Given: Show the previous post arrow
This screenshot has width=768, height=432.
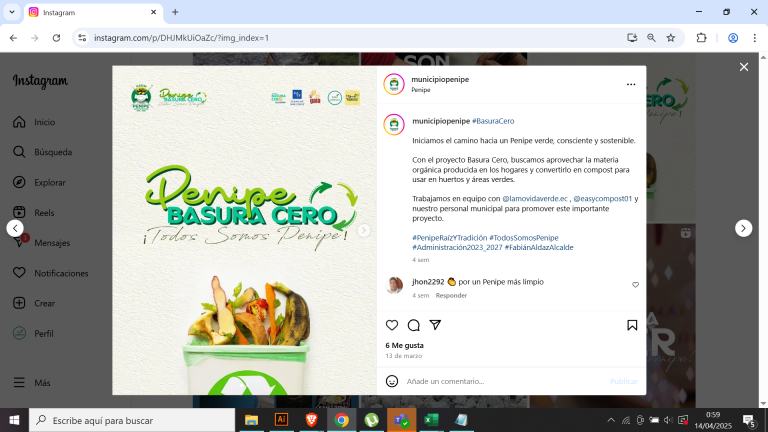Looking at the screenshot, I should pyautogui.click(x=15, y=228).
